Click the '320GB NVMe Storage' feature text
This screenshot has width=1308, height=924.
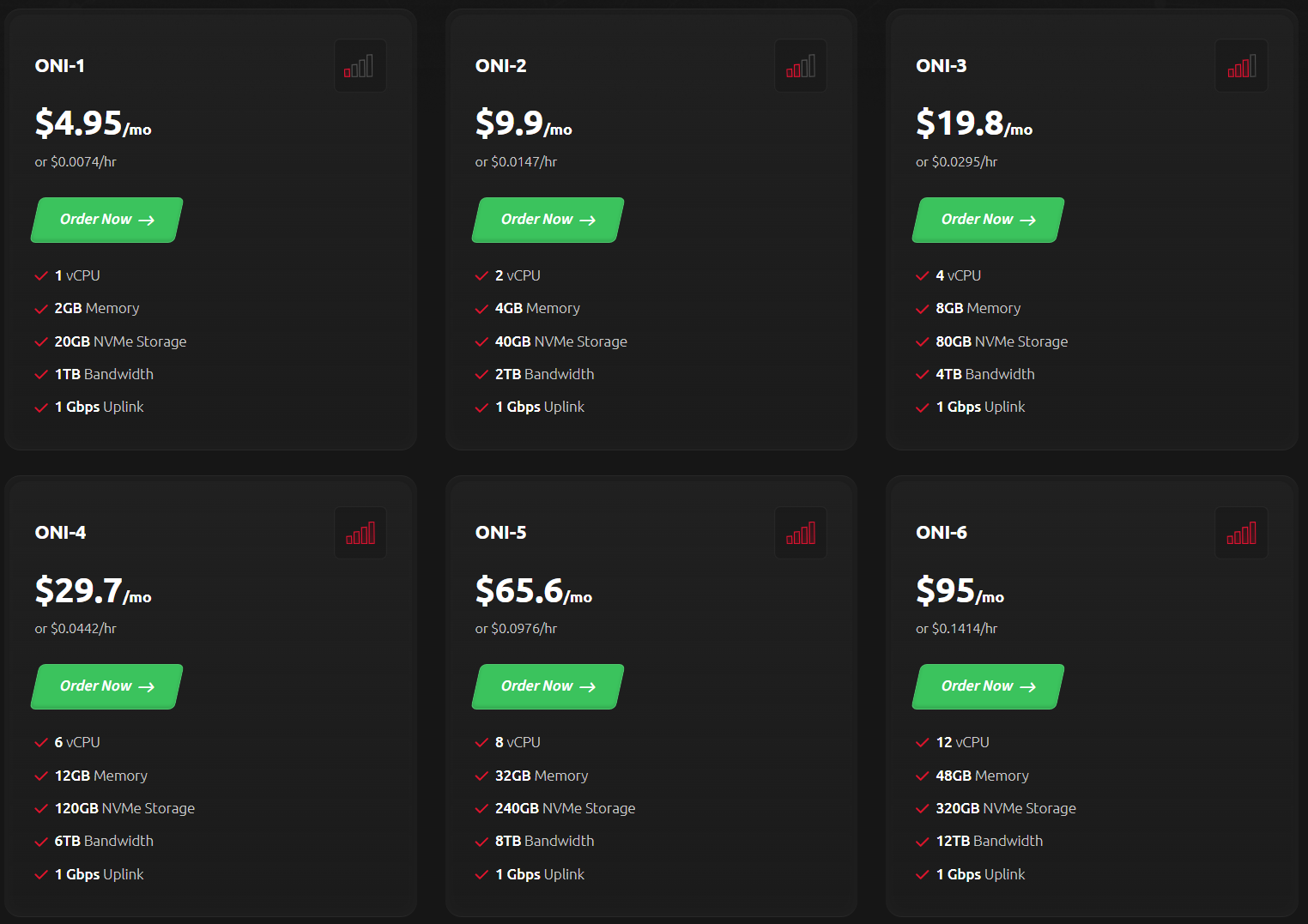coord(1006,809)
